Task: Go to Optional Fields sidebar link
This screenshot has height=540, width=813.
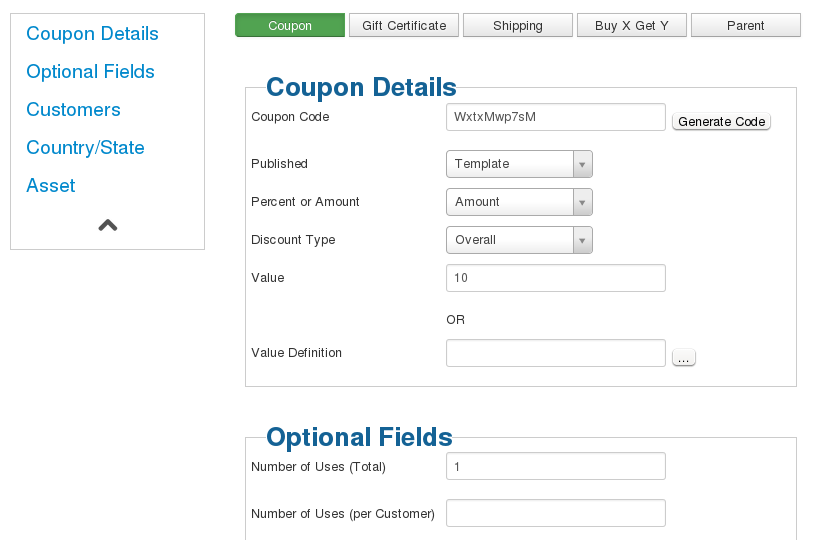Action: pos(90,72)
